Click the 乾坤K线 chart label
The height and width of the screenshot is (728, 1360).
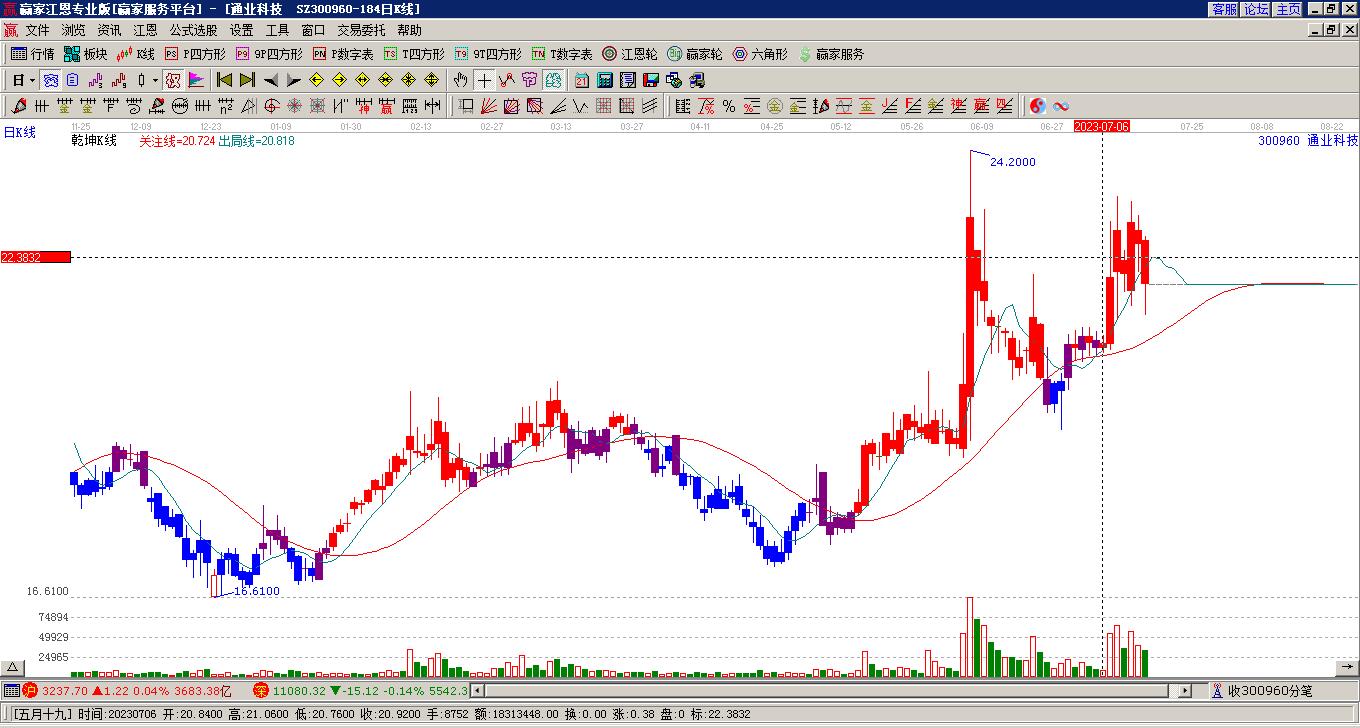[94, 141]
